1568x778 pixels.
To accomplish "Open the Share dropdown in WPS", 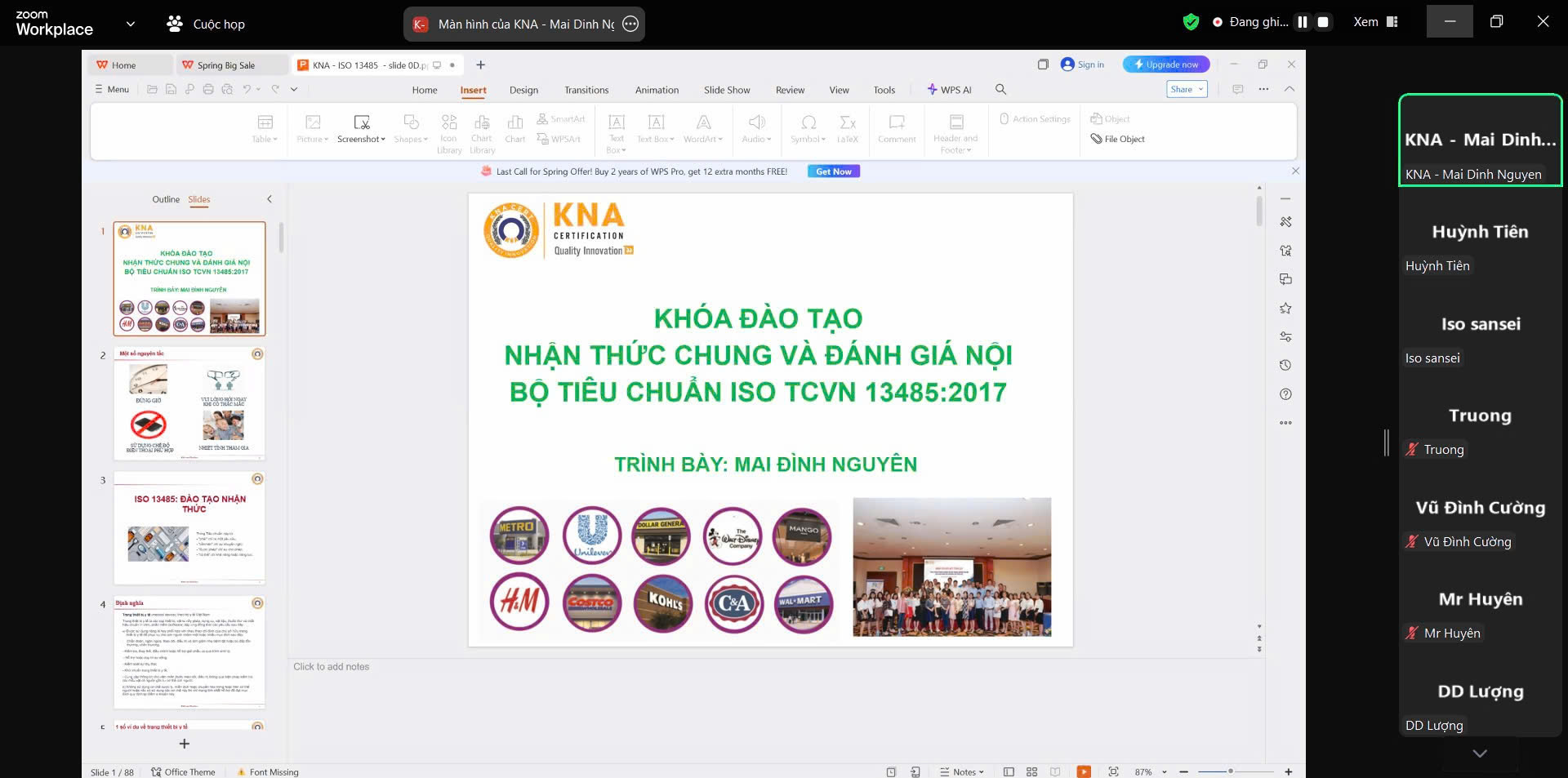I will [x=1187, y=89].
